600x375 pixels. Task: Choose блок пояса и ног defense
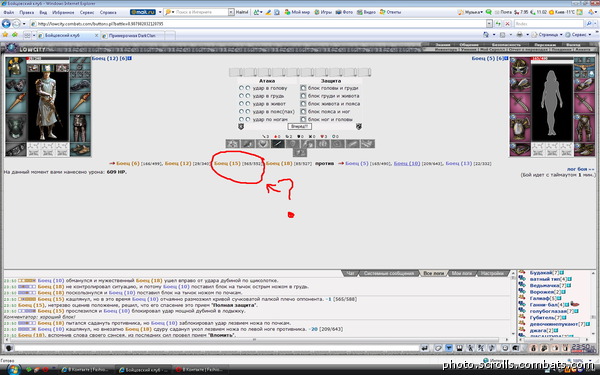[x=303, y=111]
